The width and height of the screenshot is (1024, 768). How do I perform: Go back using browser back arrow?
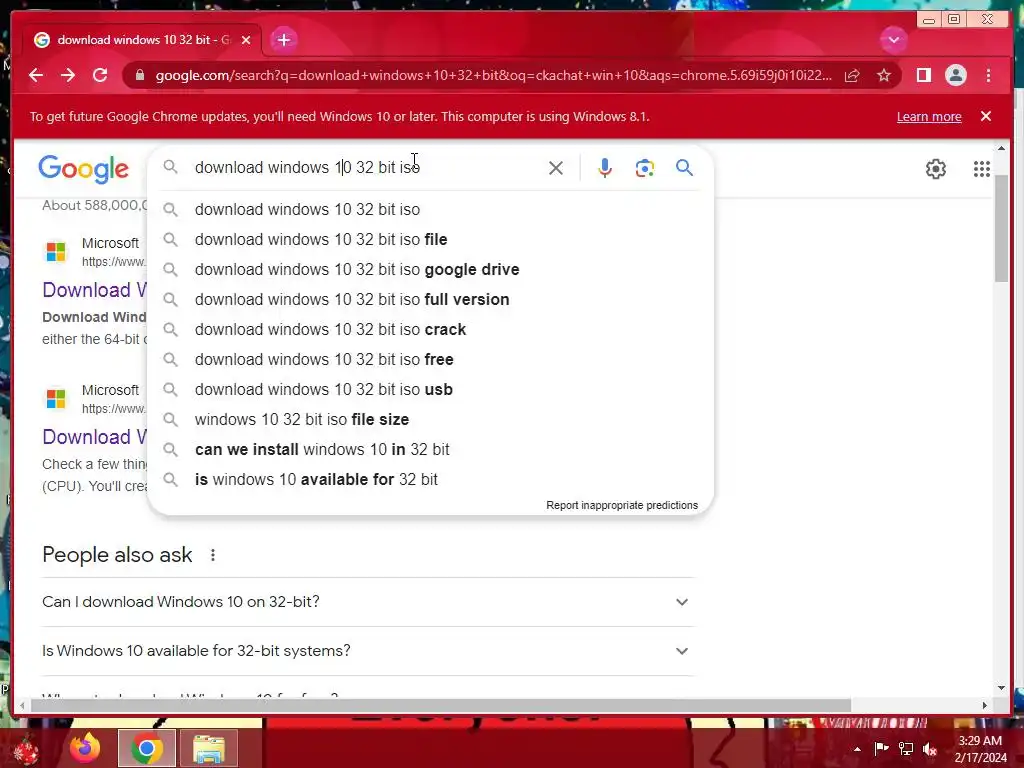point(36,75)
